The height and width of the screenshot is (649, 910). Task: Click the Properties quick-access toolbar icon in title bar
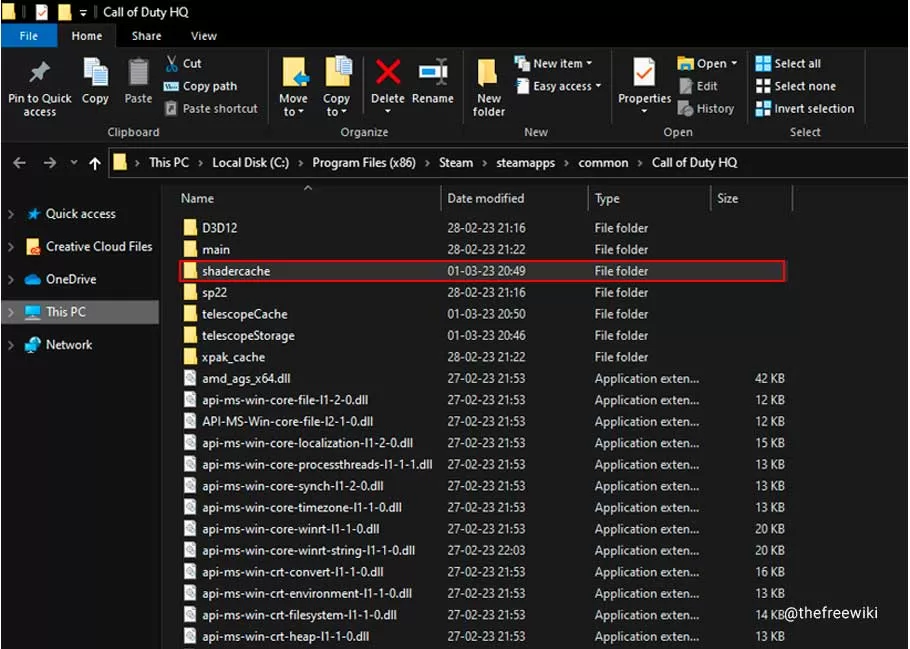coord(41,12)
